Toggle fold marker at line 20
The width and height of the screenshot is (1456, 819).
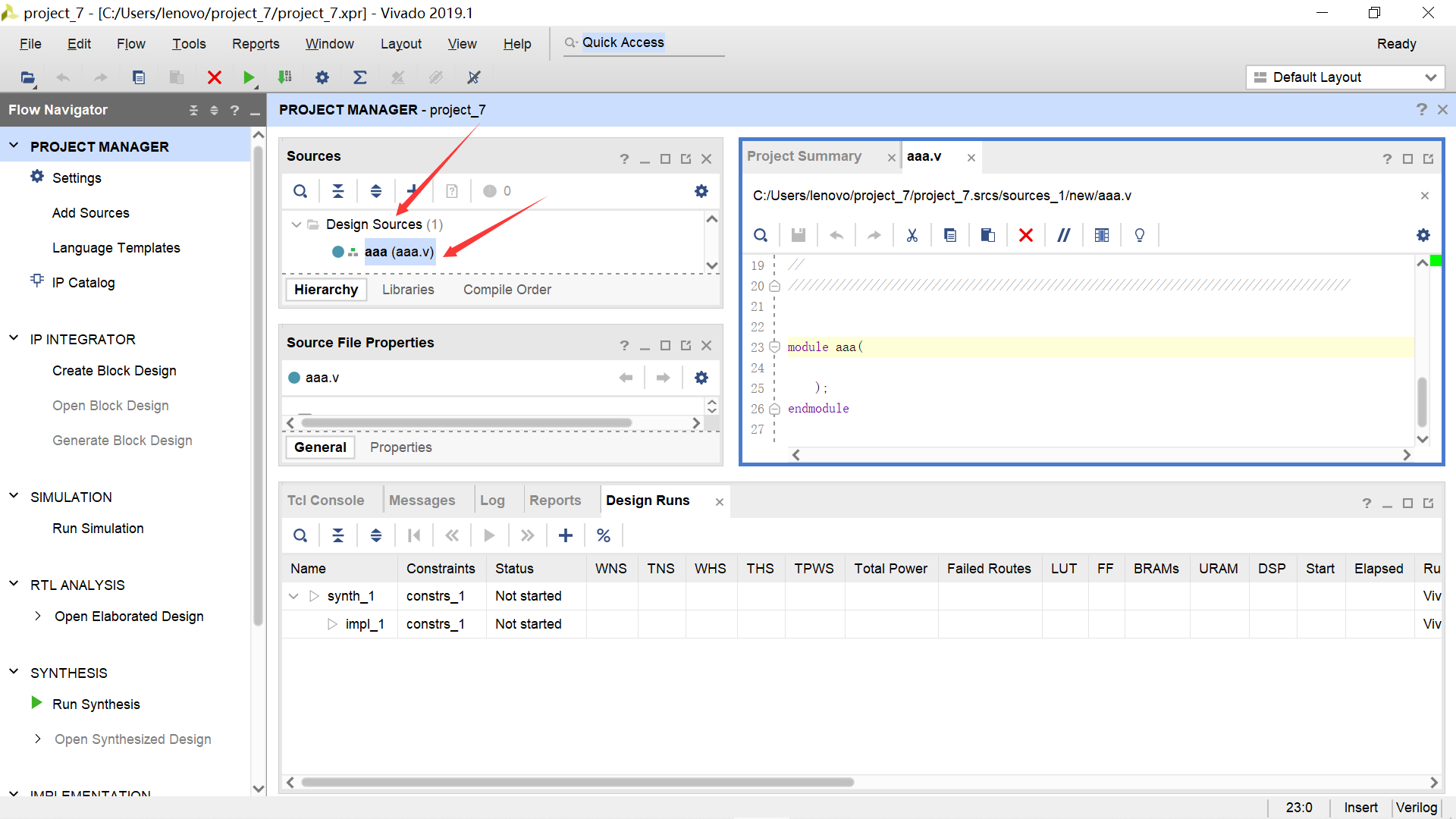[x=774, y=286]
